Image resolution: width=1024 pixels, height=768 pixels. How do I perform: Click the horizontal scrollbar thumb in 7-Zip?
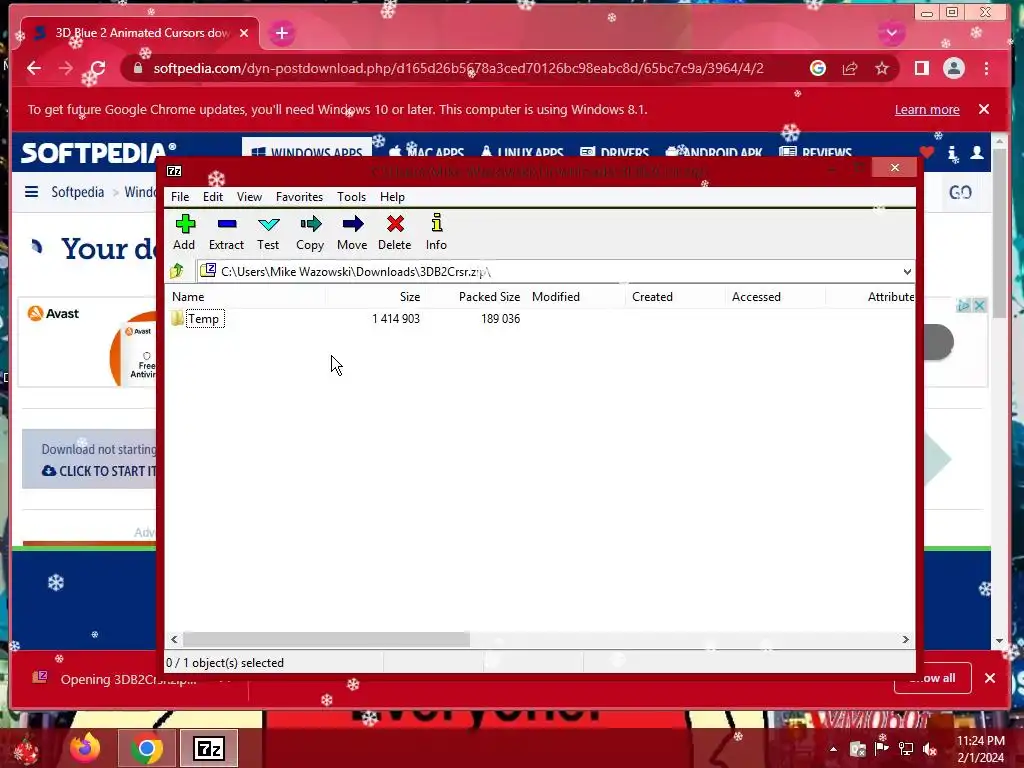326,639
